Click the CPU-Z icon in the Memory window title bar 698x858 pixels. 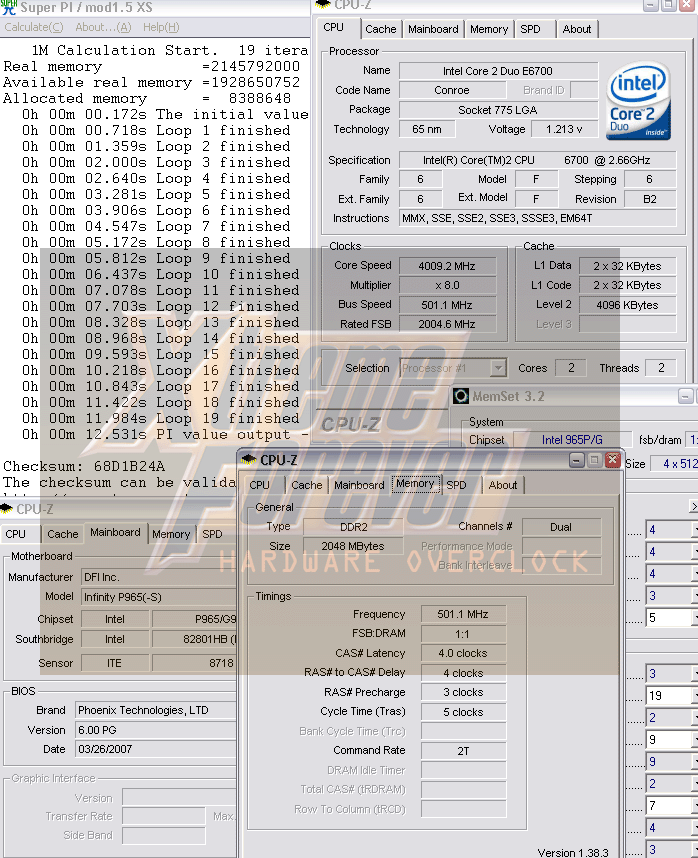pyautogui.click(x=249, y=460)
